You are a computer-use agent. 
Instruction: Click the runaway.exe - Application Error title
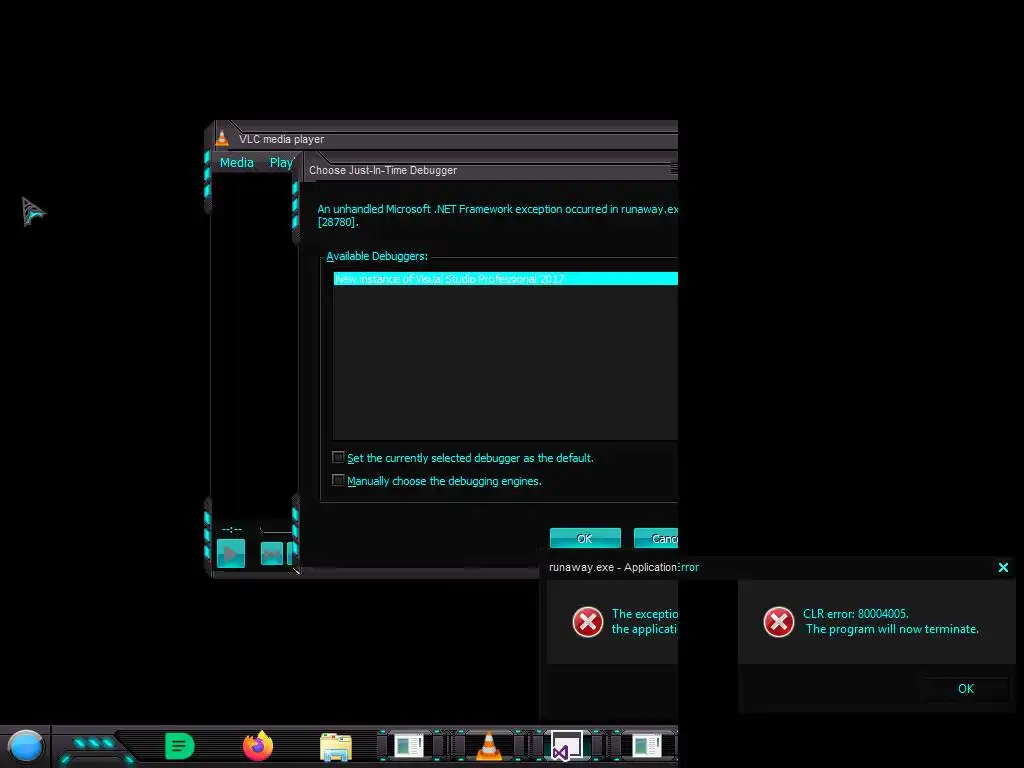click(624, 567)
